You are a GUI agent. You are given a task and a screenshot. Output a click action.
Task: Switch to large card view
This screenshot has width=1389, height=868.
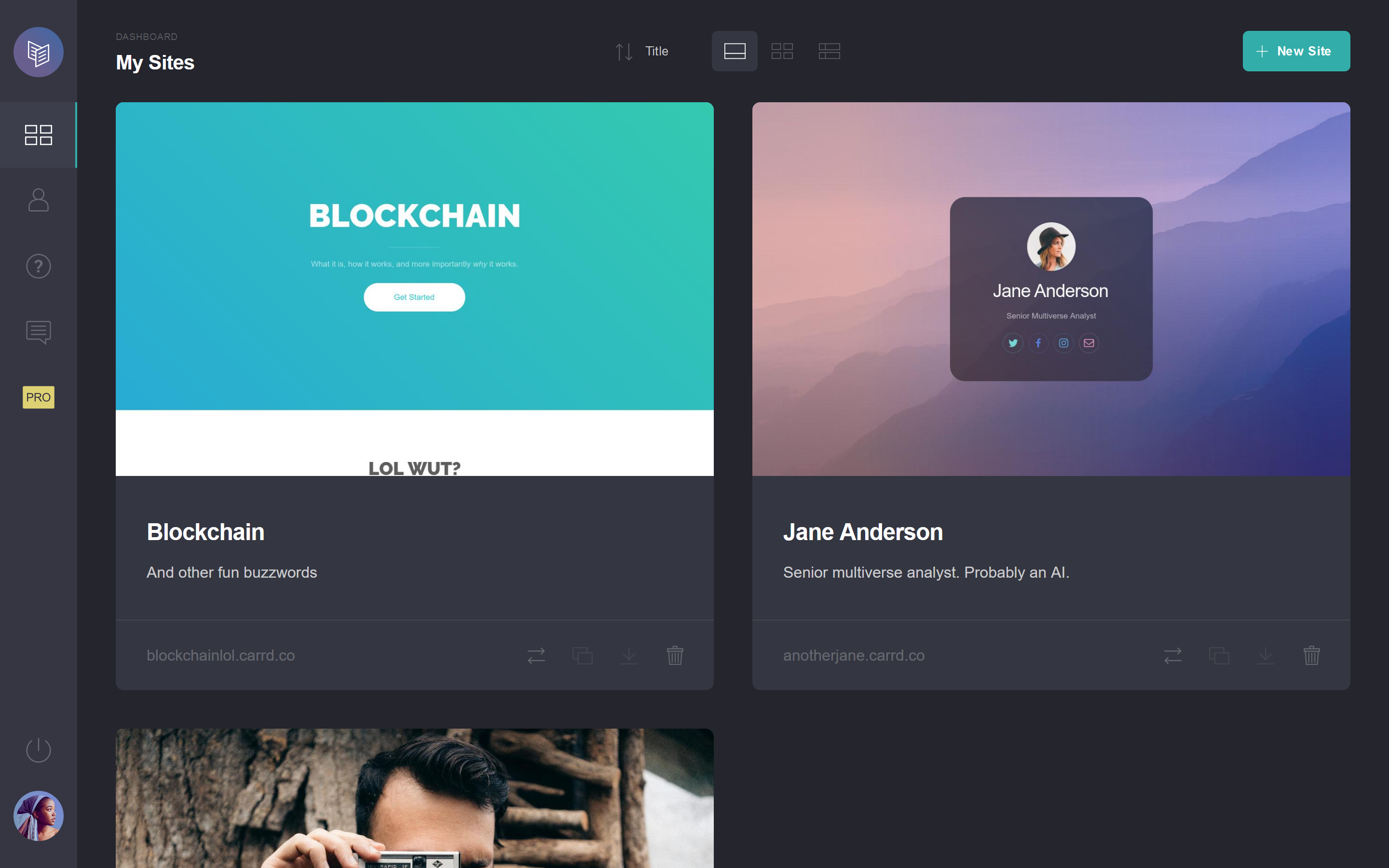tap(735, 51)
